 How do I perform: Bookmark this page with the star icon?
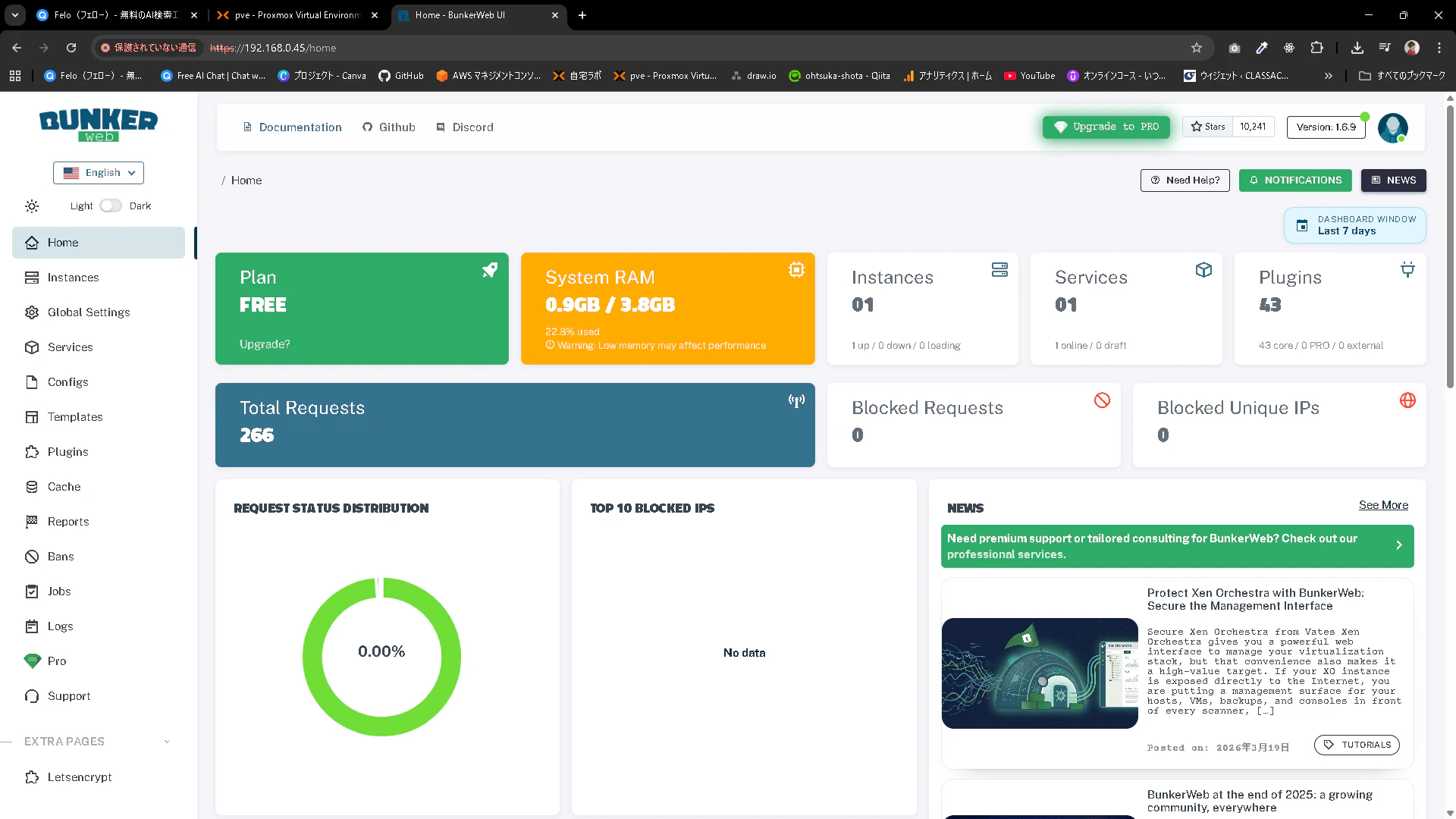(x=1197, y=48)
